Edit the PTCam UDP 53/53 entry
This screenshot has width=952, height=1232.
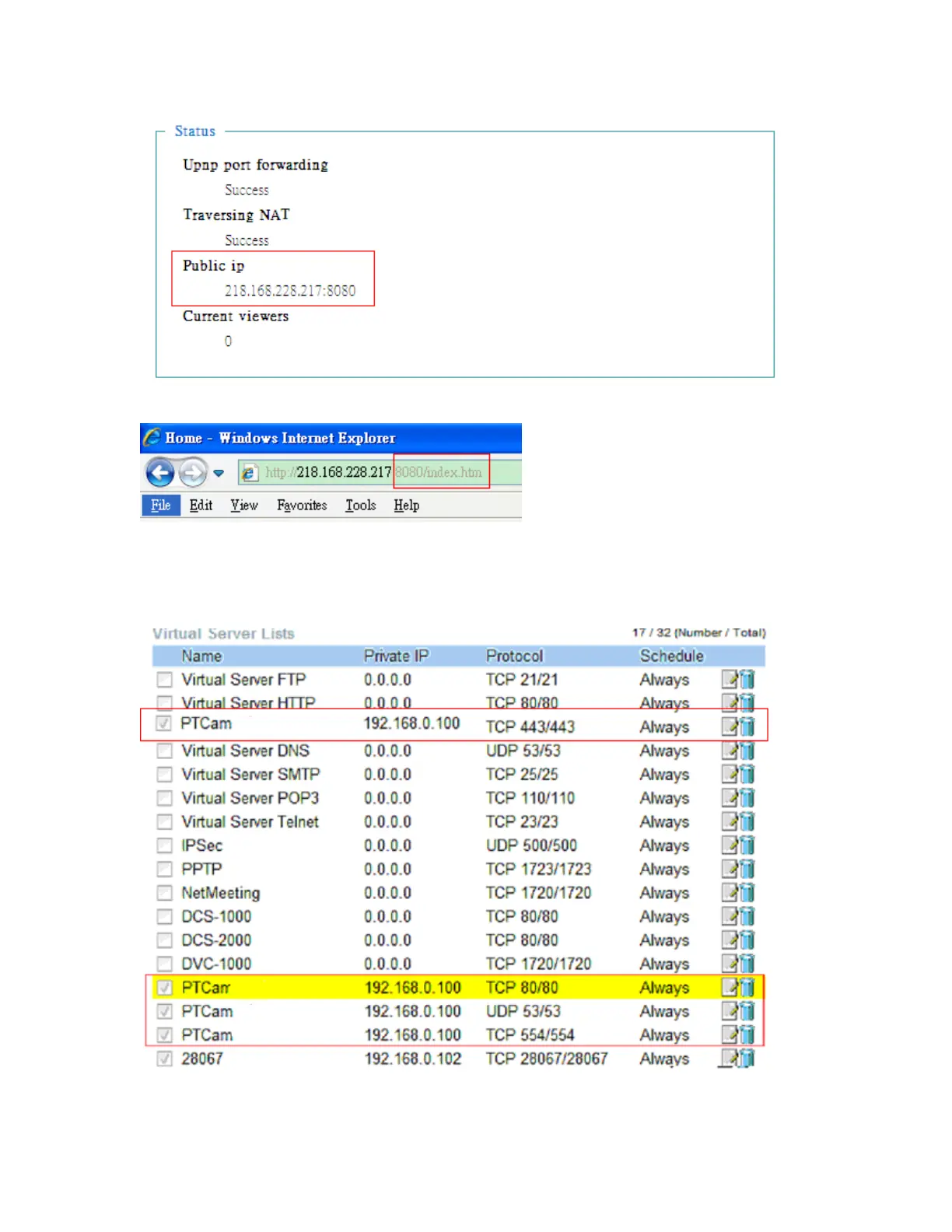(x=730, y=1011)
